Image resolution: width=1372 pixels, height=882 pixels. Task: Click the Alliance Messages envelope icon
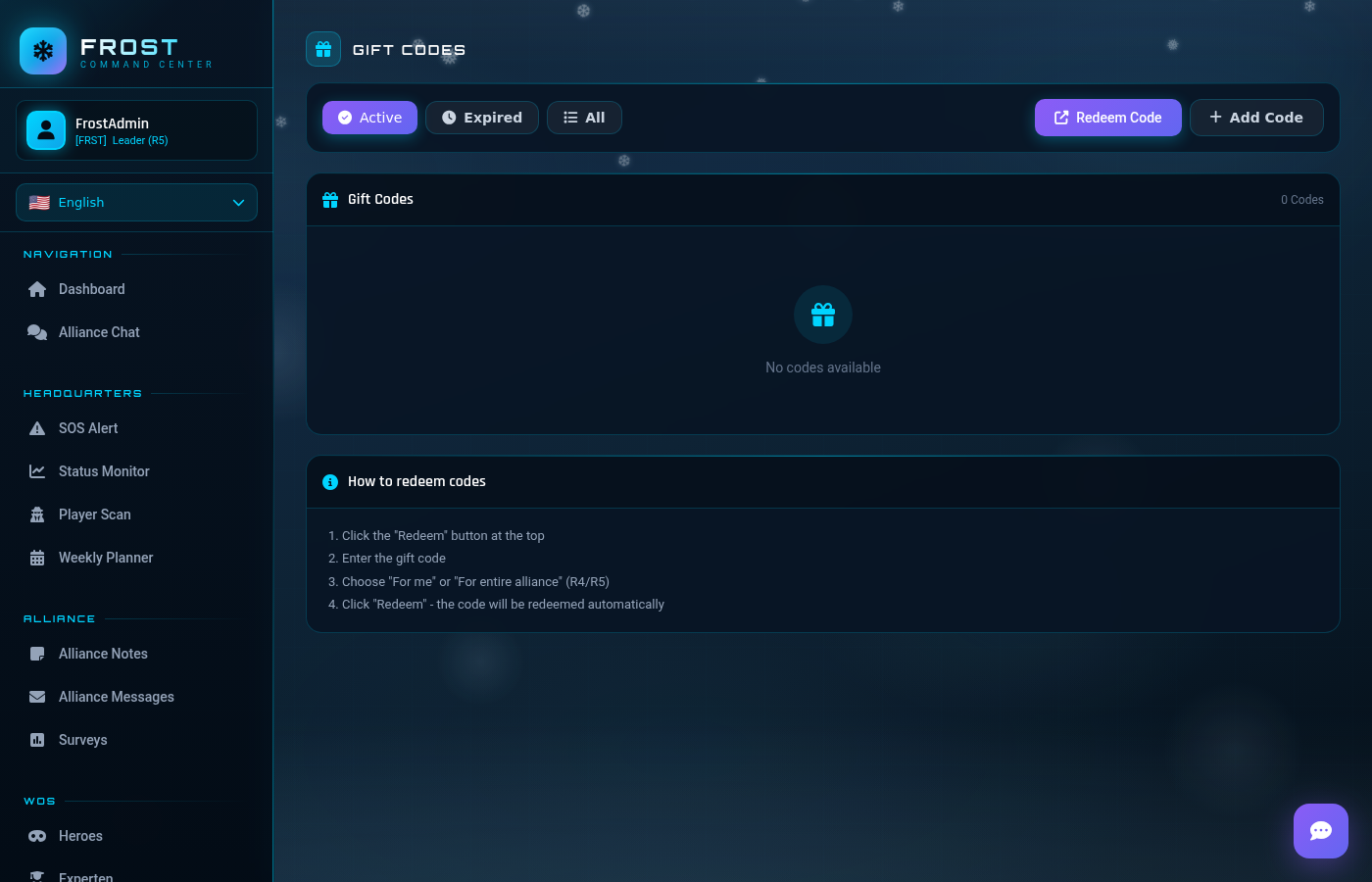pyautogui.click(x=37, y=697)
